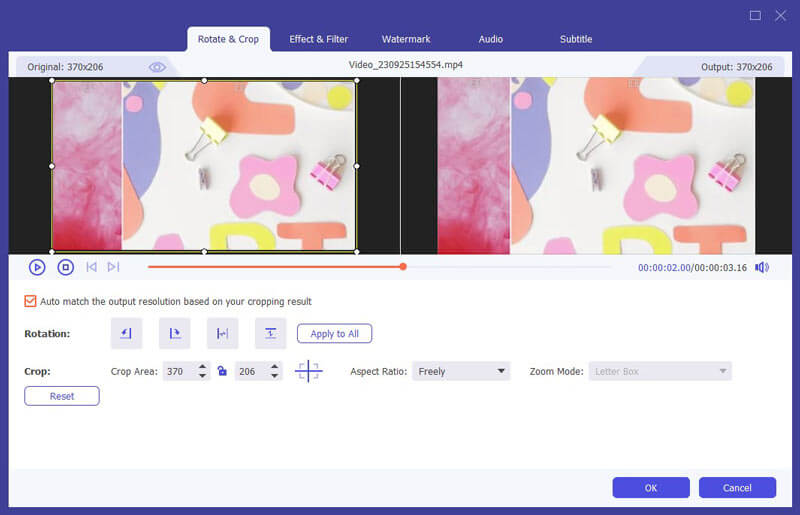Flip the video horizontally

222,333
